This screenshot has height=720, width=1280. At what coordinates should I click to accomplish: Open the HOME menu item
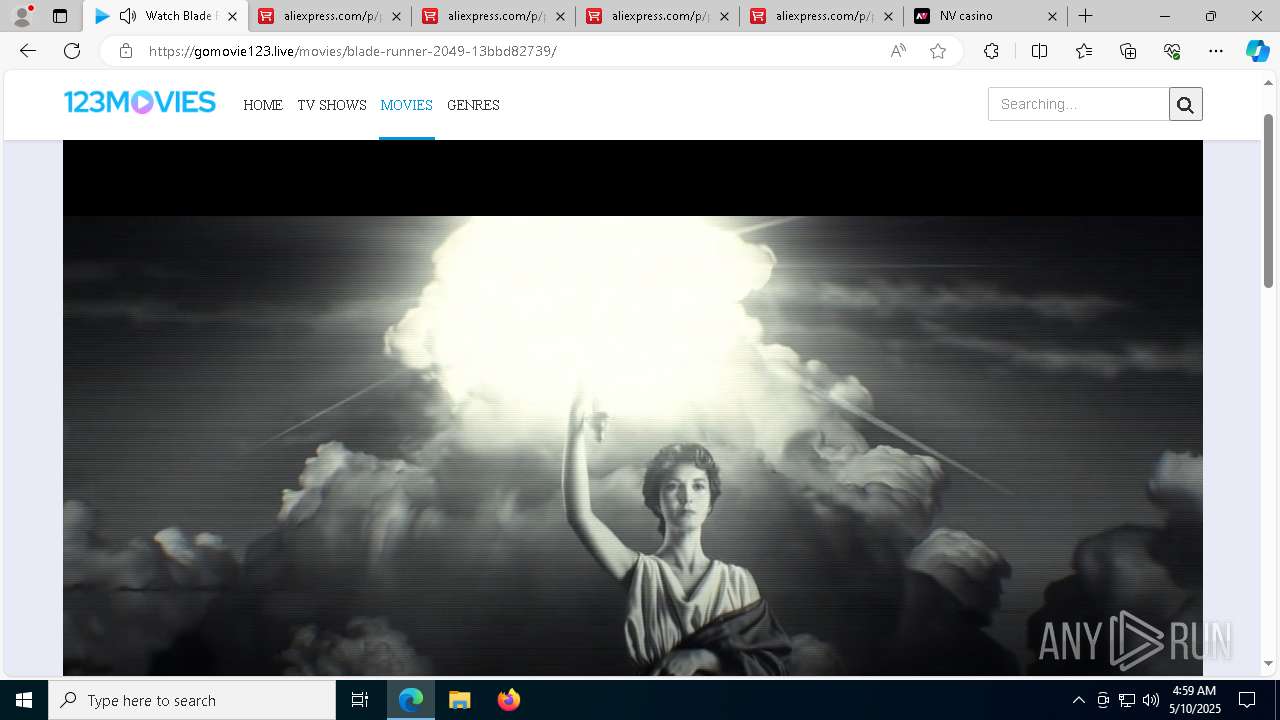point(263,105)
